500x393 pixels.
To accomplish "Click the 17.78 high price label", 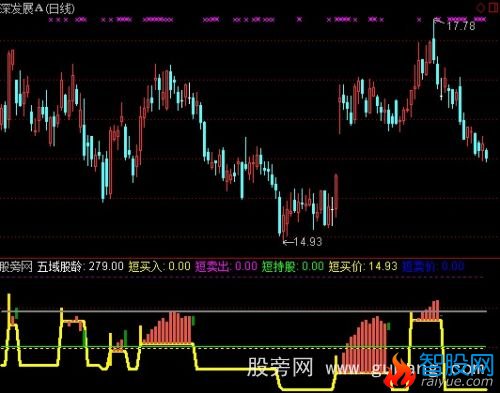I will pyautogui.click(x=461, y=26).
